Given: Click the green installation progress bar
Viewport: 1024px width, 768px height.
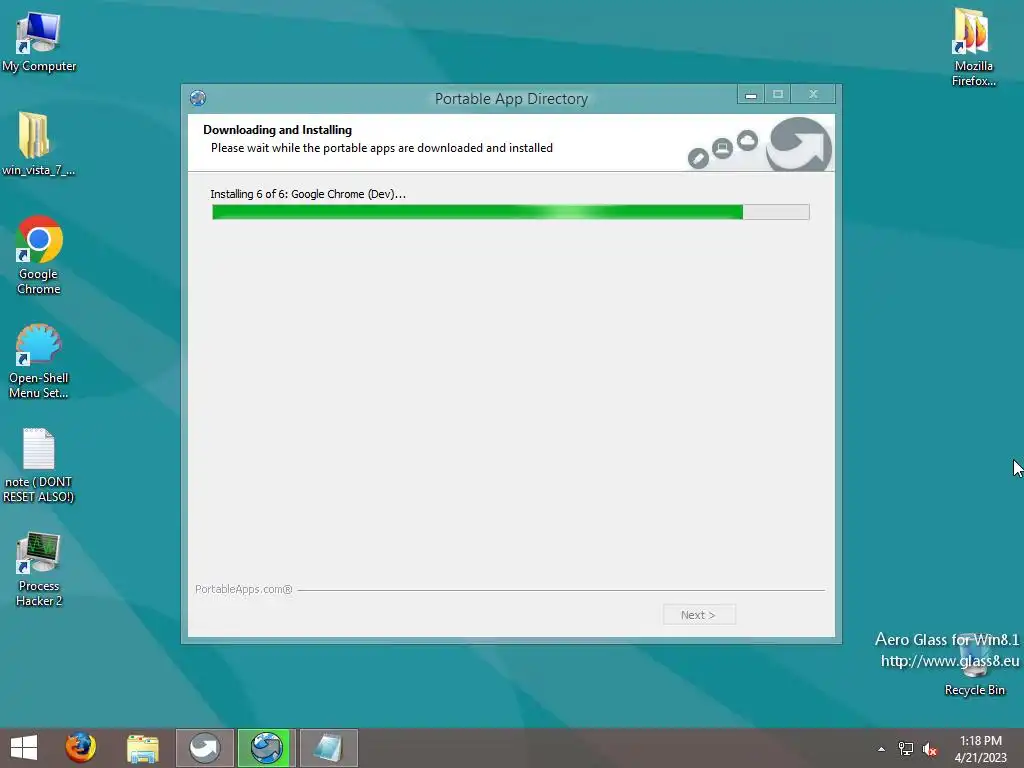Looking at the screenshot, I should pyautogui.click(x=510, y=212).
